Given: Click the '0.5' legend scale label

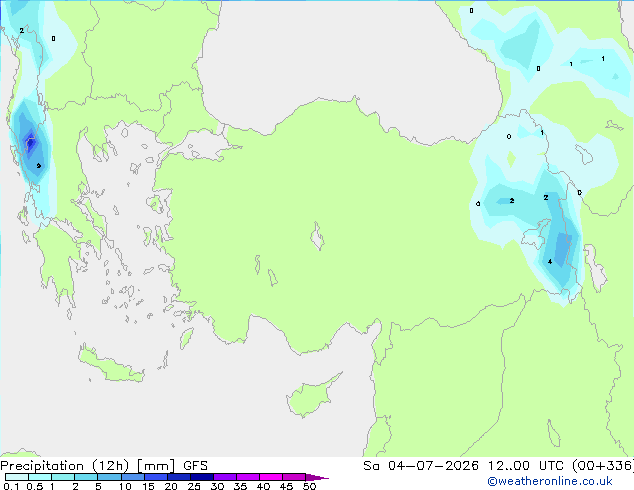Looking at the screenshot, I should point(35,486).
